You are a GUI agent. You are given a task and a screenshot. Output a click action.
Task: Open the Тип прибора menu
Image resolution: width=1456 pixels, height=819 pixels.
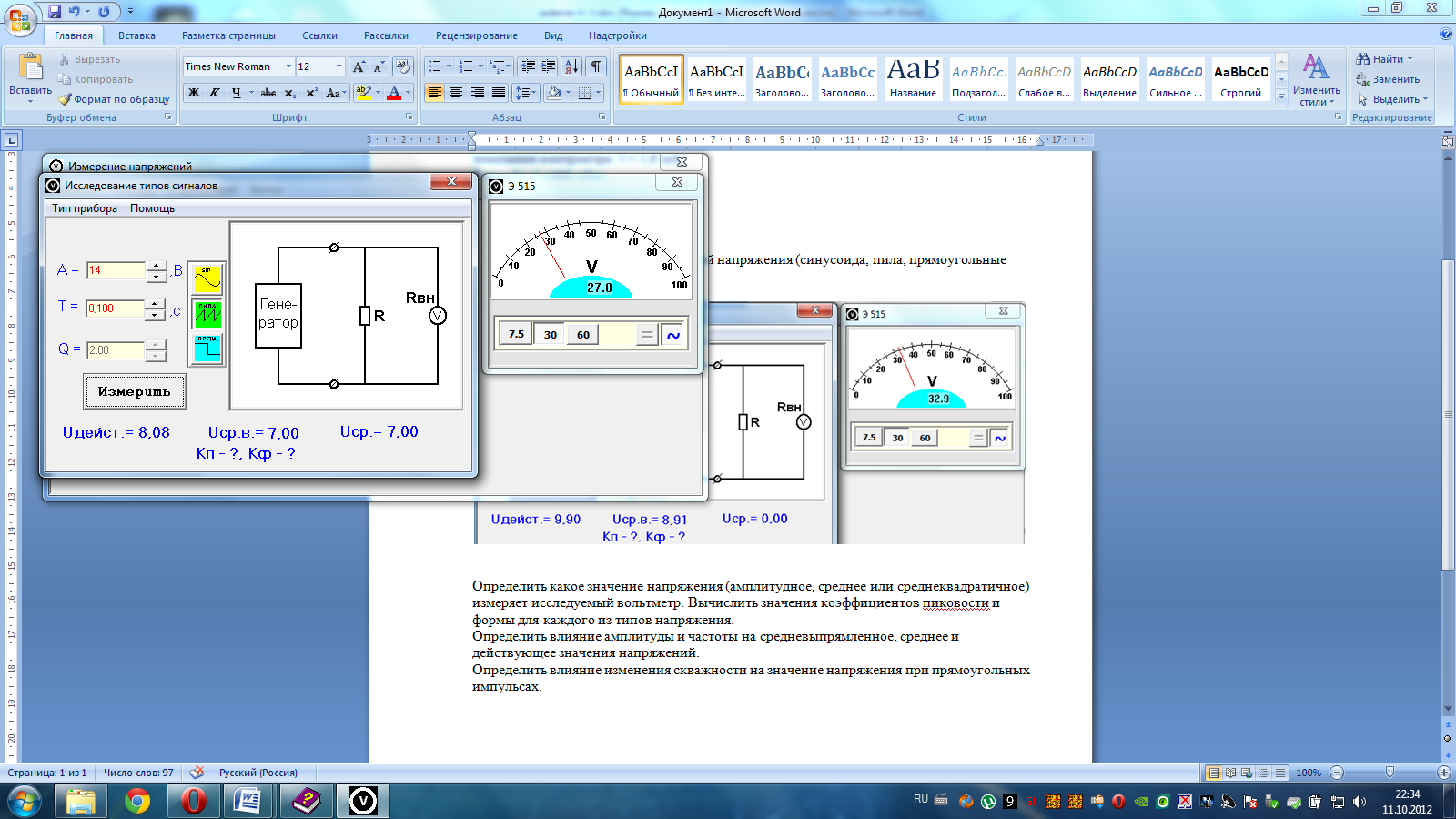[85, 208]
